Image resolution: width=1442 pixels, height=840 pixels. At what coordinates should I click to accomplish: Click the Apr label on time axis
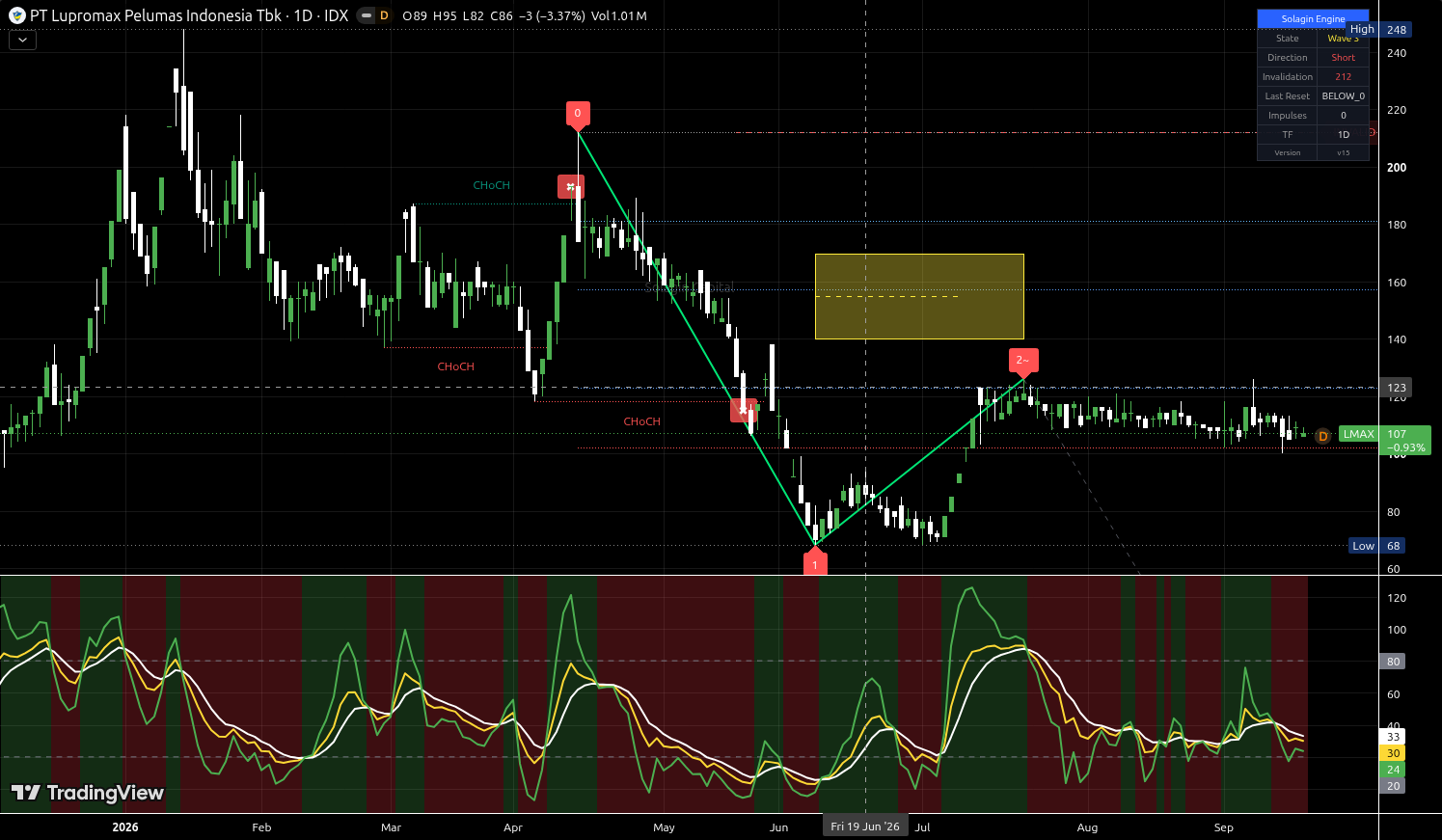point(513,827)
